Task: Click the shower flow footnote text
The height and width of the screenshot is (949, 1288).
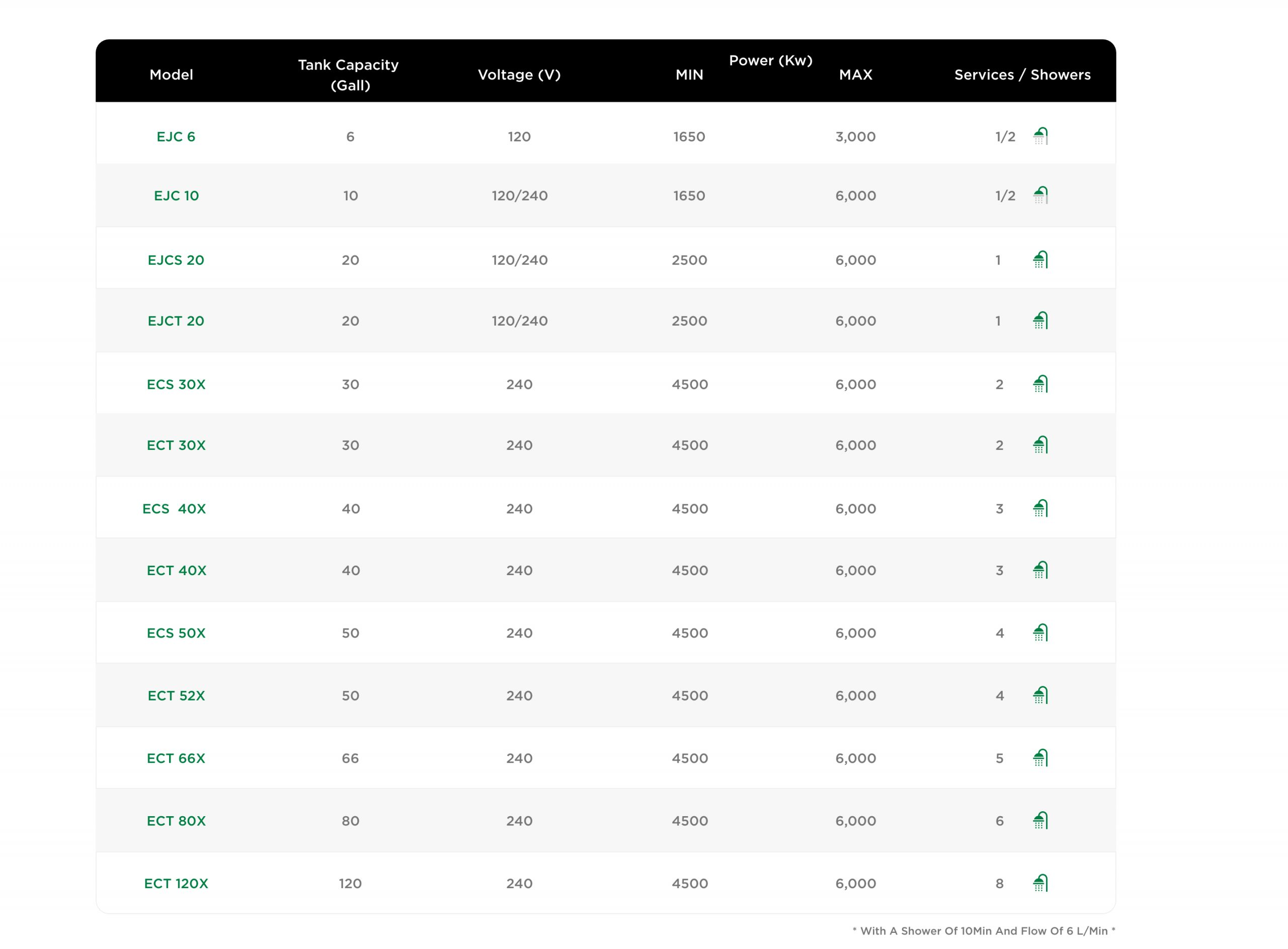Action: [984, 931]
